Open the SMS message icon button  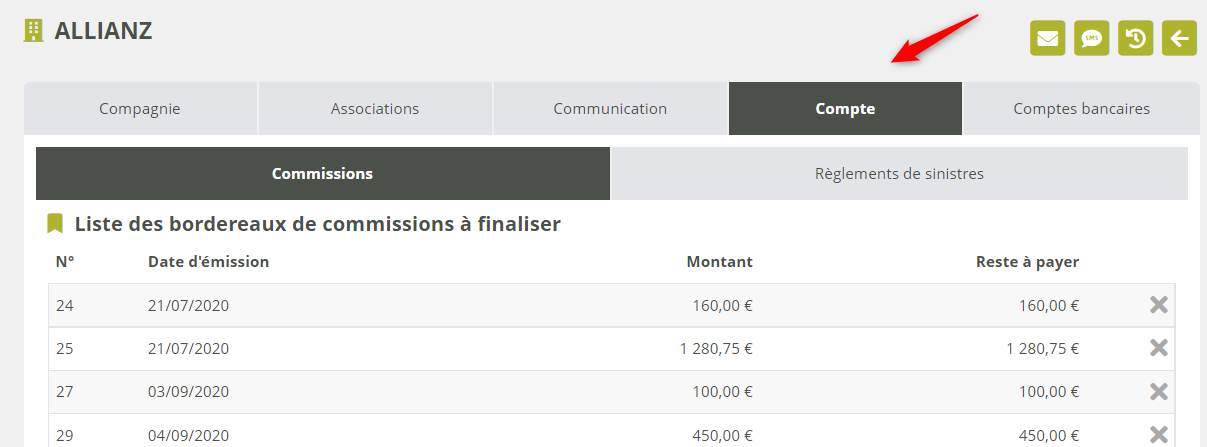1091,39
